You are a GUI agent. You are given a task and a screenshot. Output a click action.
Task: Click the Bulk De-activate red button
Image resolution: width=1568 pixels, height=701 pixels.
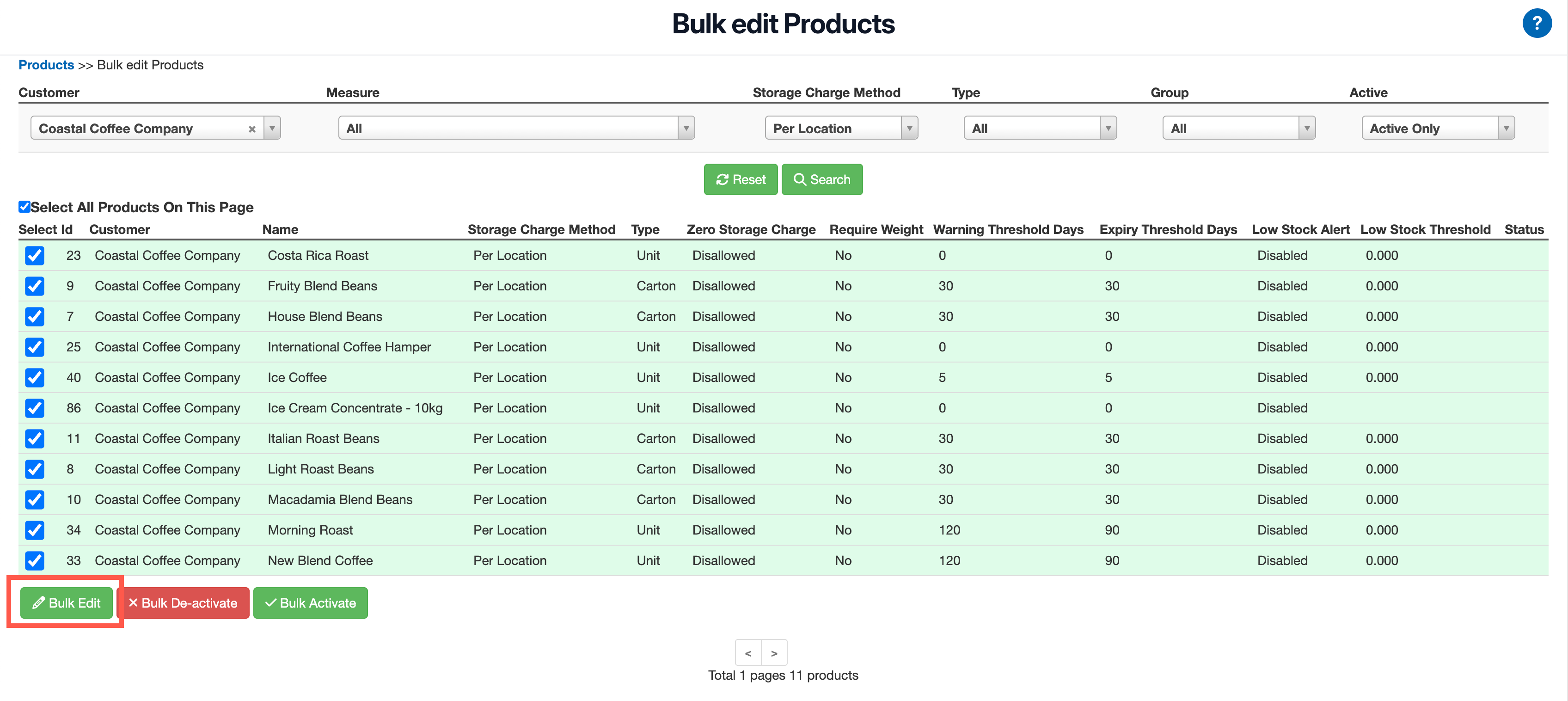(183, 603)
